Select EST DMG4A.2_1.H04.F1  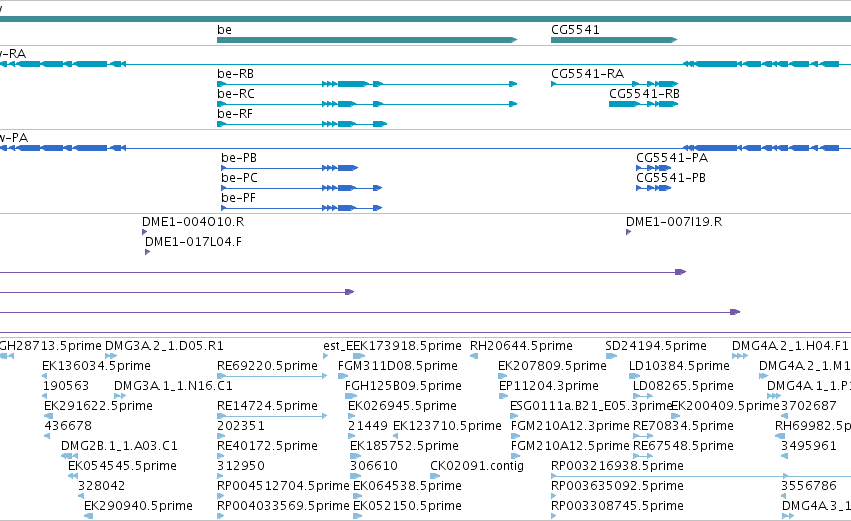pos(790,346)
